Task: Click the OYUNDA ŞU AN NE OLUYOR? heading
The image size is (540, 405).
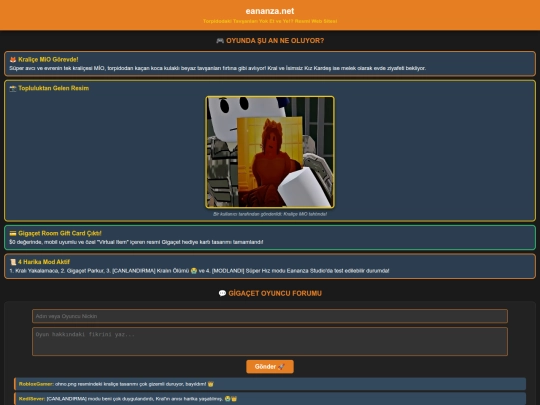Action: pyautogui.click(x=275, y=41)
